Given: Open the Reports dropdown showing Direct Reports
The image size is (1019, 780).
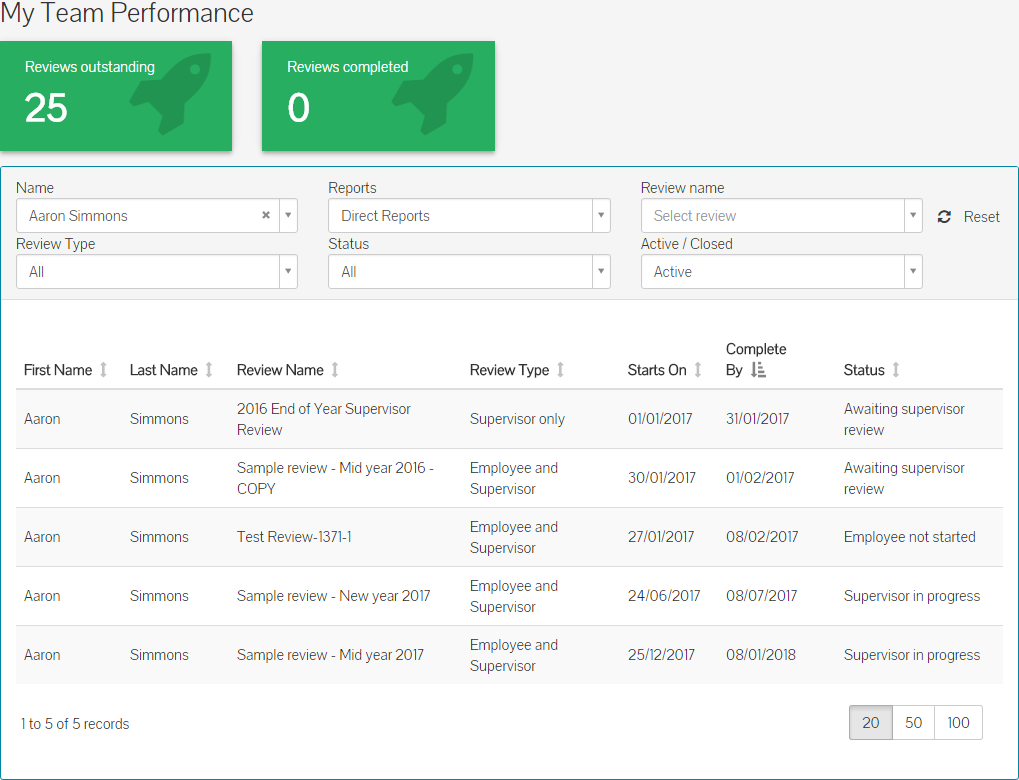Looking at the screenshot, I should [469, 216].
